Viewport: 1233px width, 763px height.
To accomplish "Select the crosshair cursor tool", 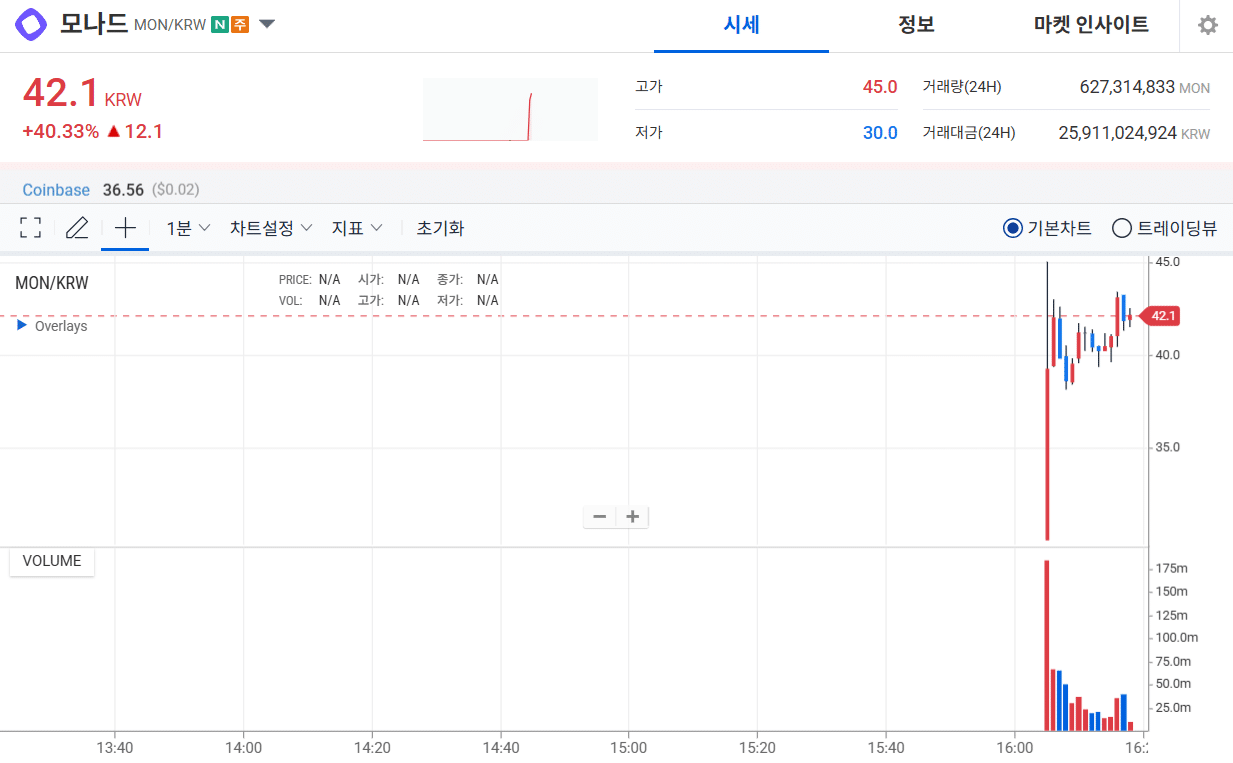I will click(x=125, y=228).
